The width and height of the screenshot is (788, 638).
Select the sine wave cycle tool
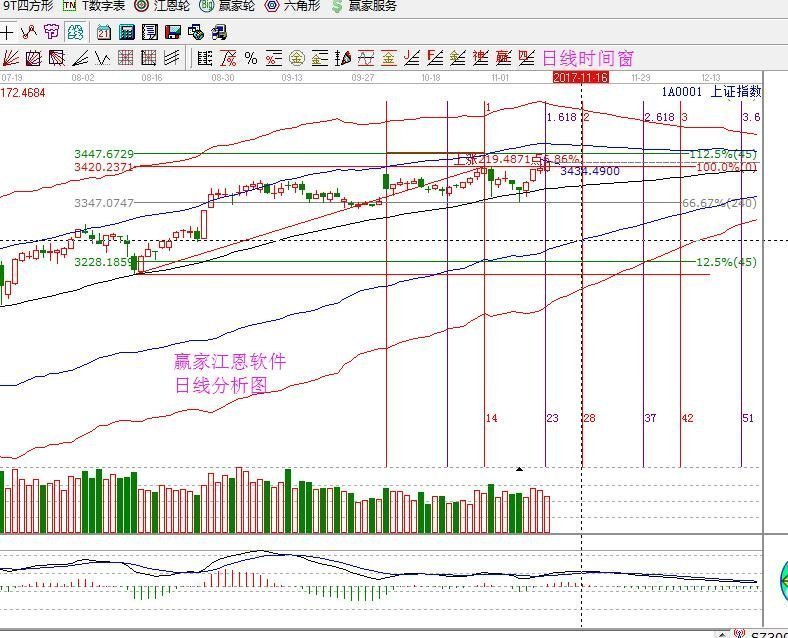[x=366, y=58]
